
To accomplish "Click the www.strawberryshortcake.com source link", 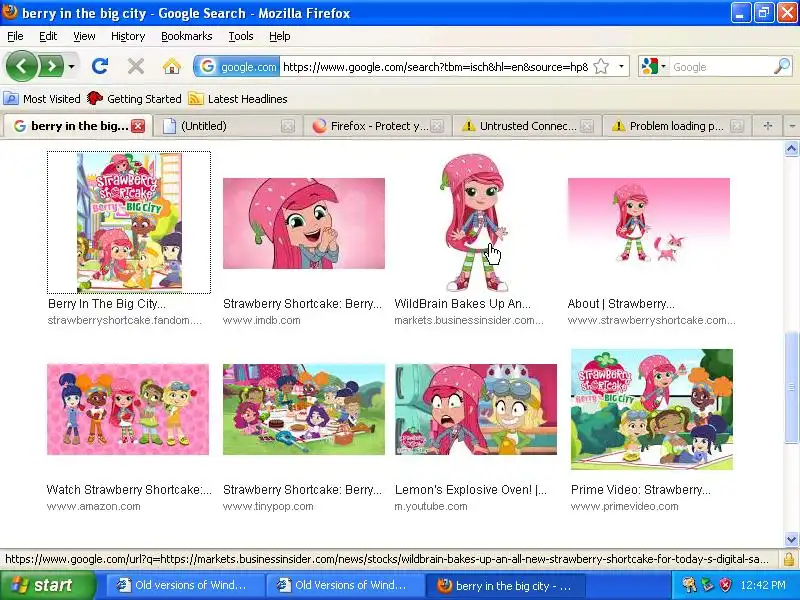I will (652, 320).
